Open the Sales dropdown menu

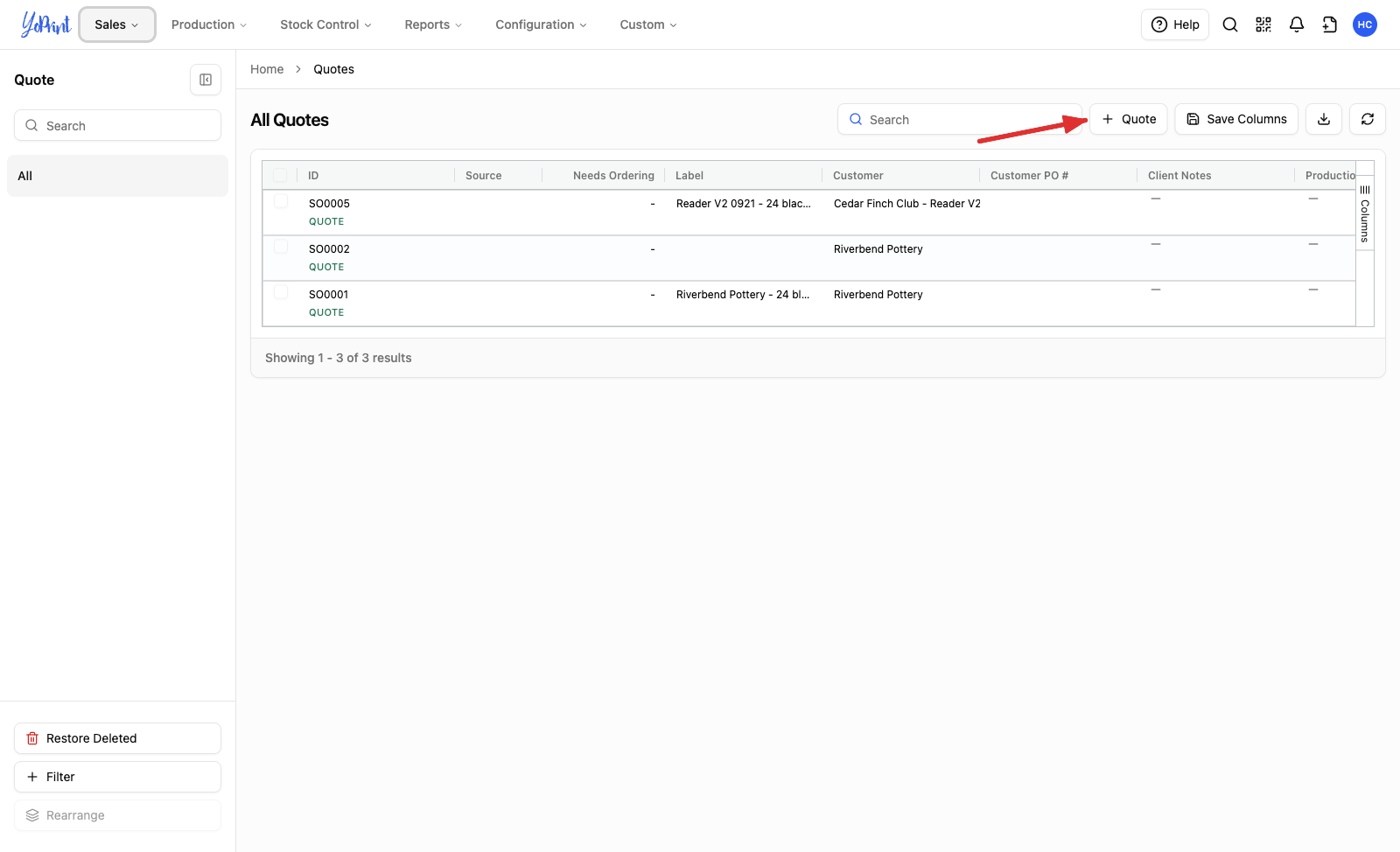click(117, 24)
